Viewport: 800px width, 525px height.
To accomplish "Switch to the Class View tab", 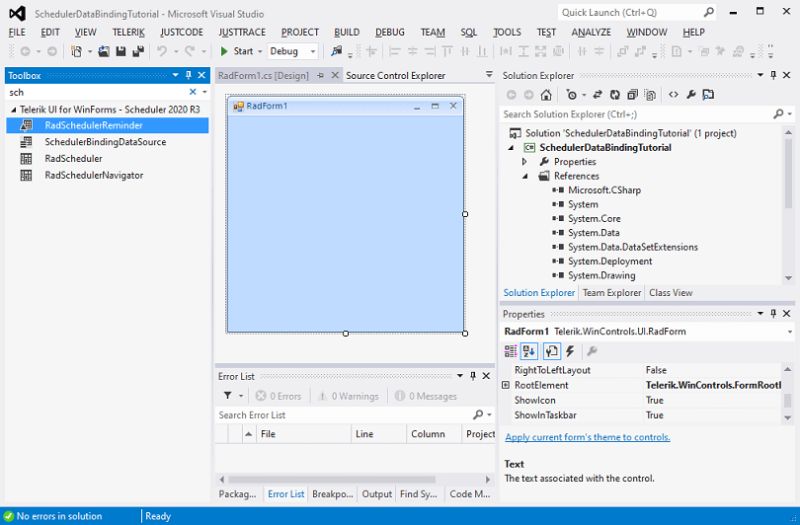I will (x=670, y=293).
